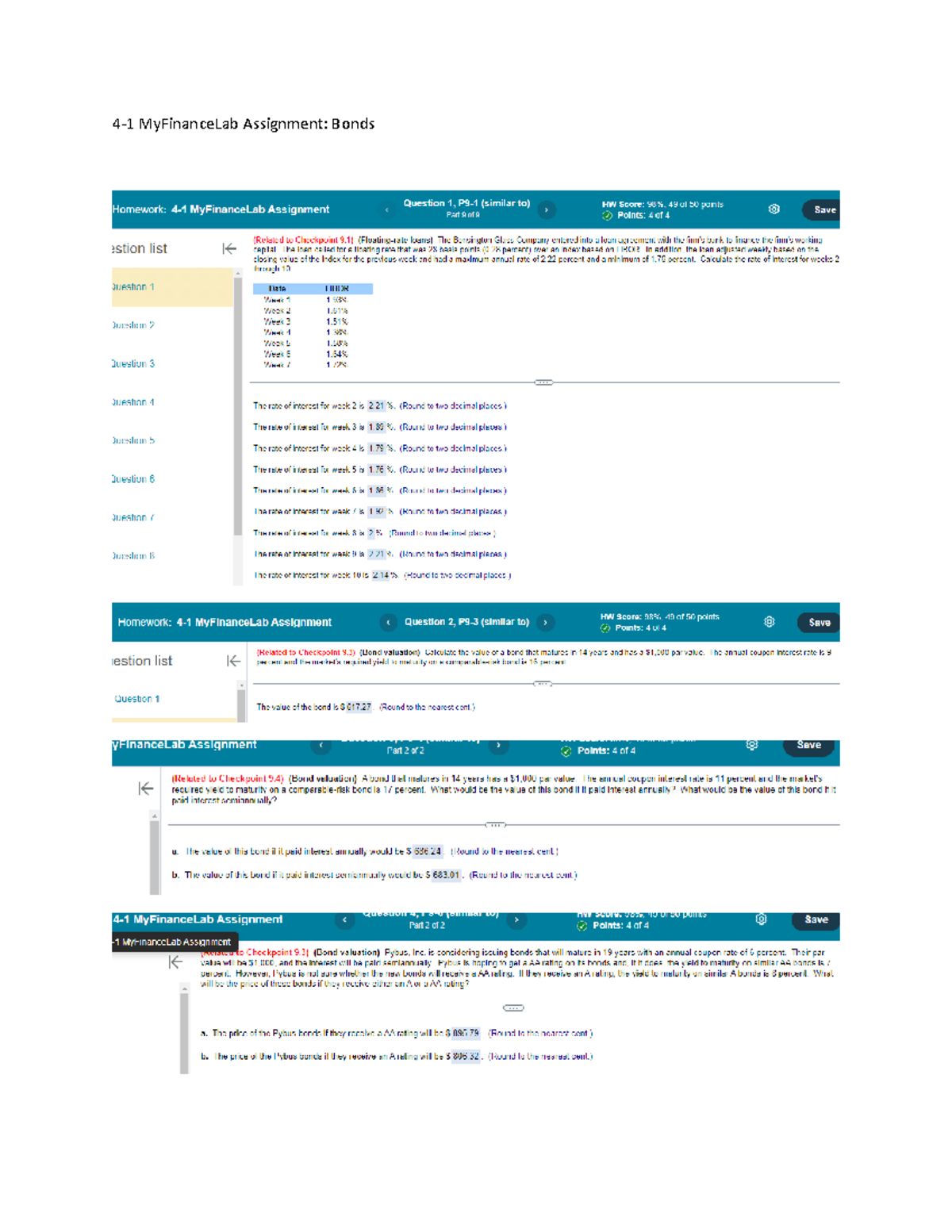Image resolution: width=952 pixels, height=1232 pixels.
Task: Click week 2 interest rate answer field
Action: click(376, 406)
